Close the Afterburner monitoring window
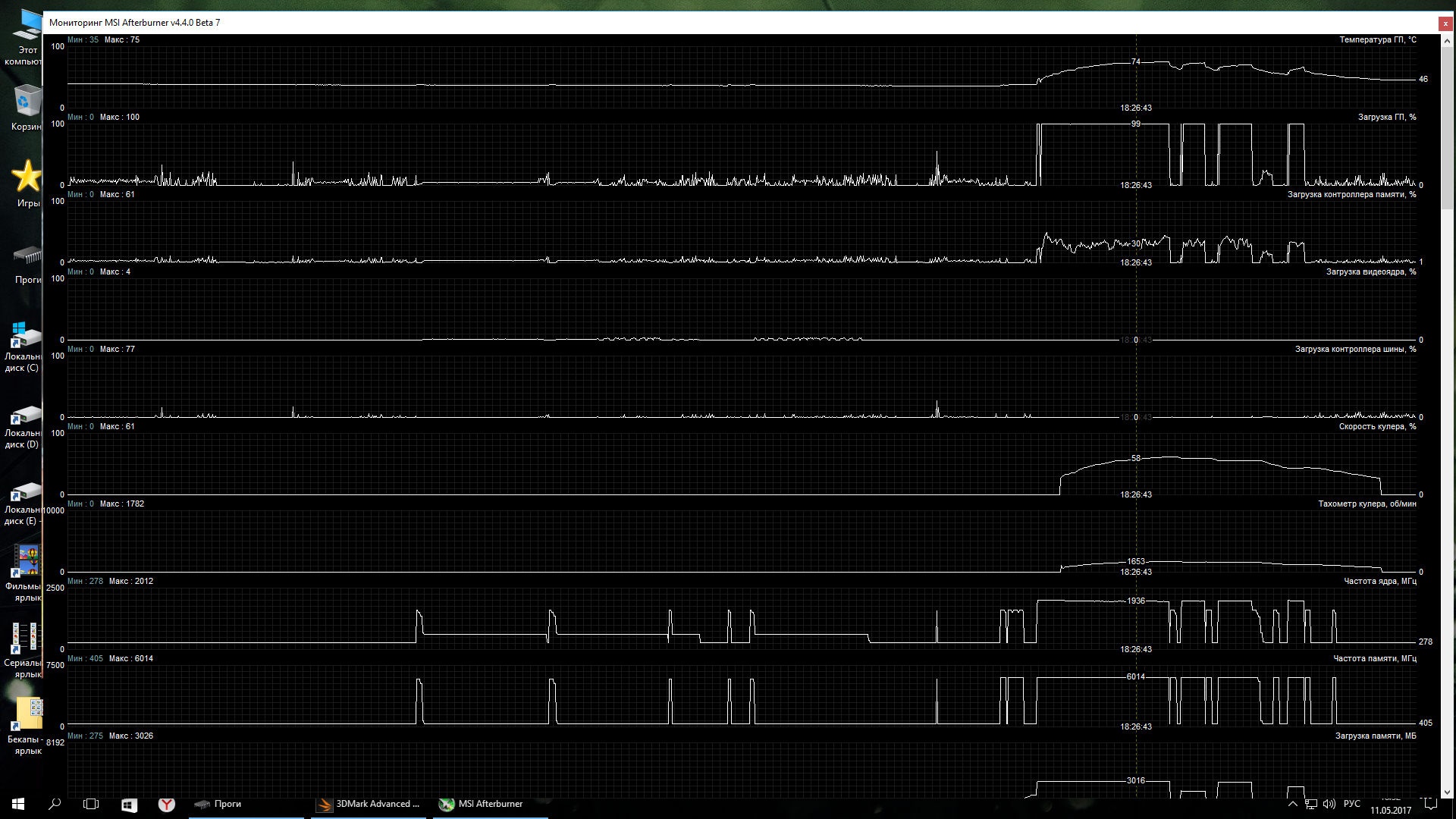 1445,24
